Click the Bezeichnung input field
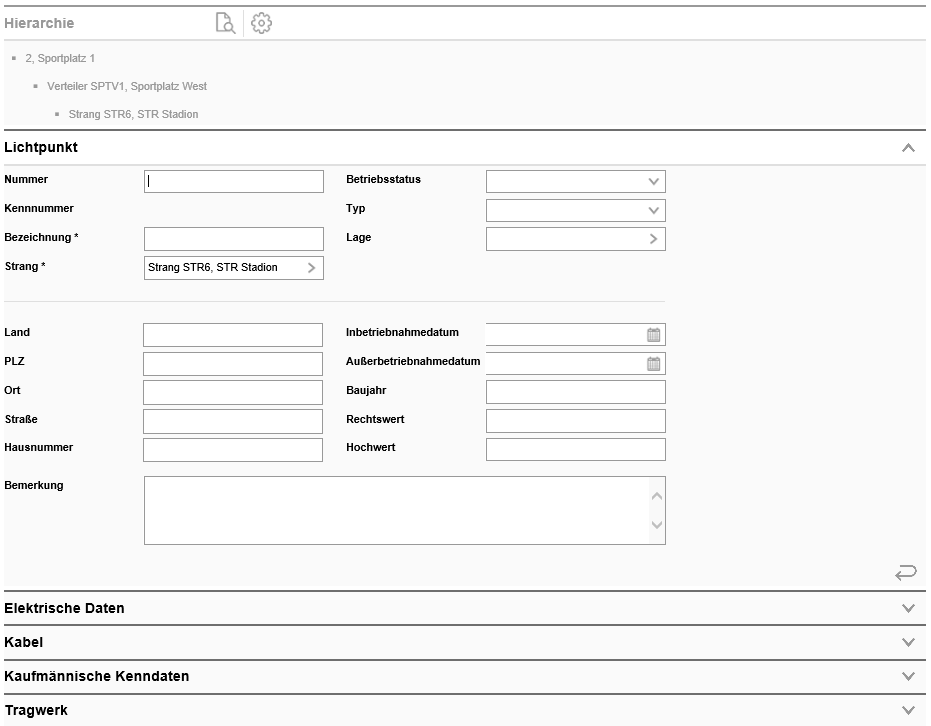 click(x=234, y=239)
